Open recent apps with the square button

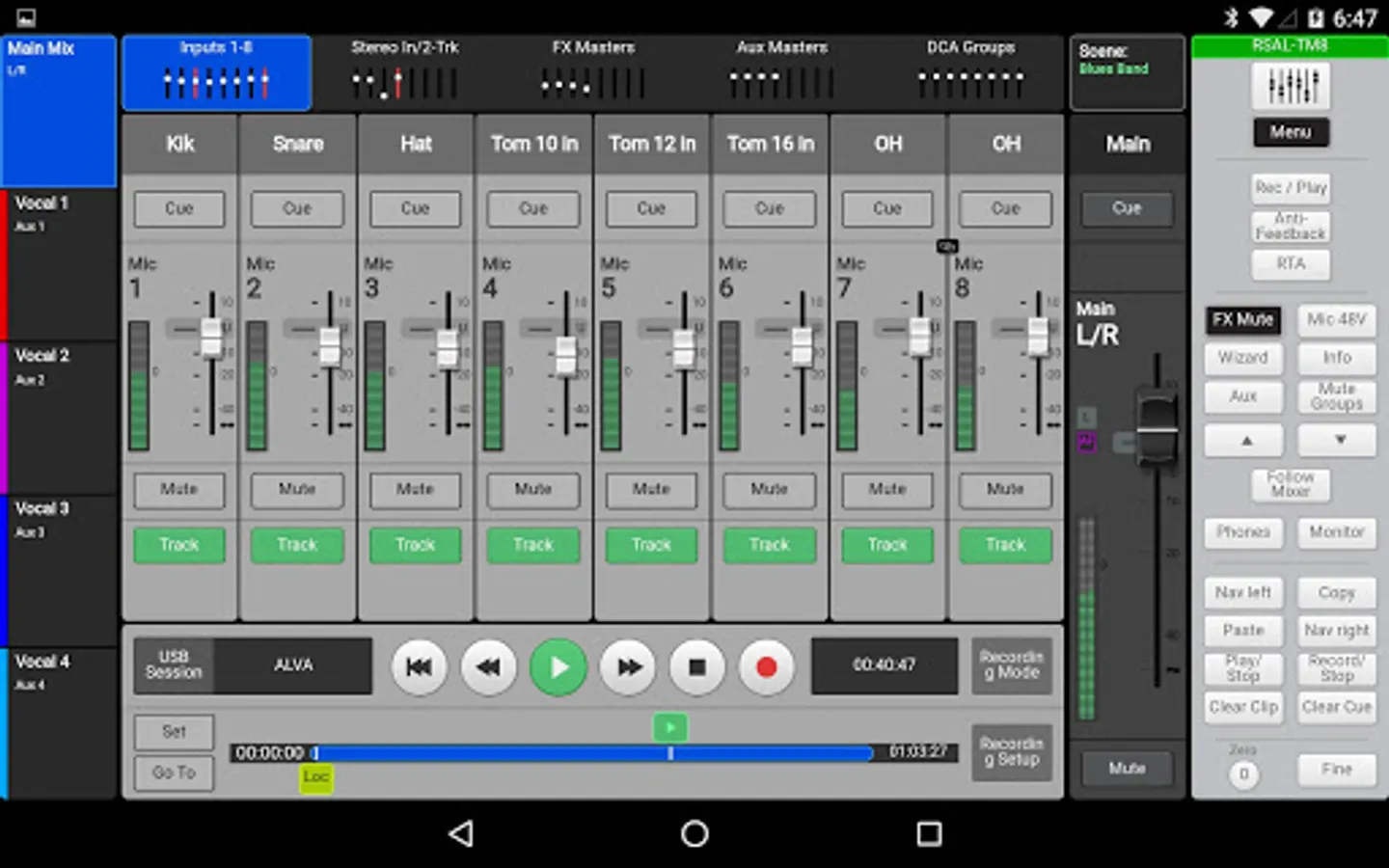(929, 833)
